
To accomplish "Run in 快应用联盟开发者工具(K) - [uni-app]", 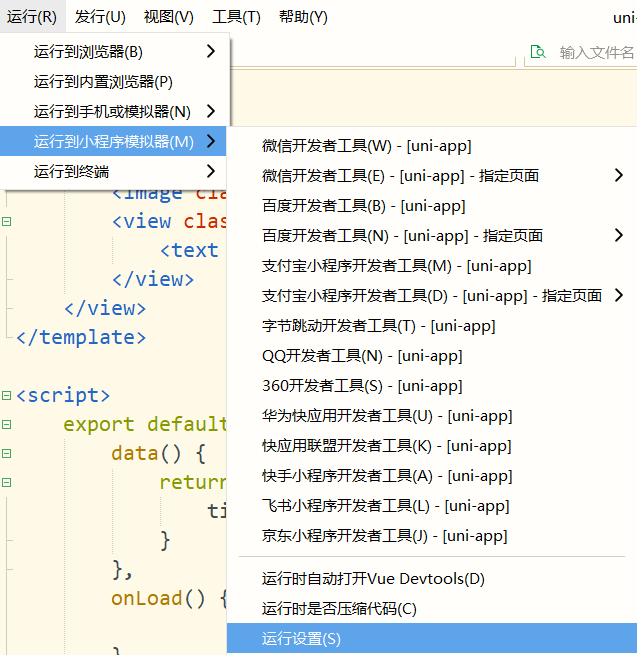I will 432,446.
